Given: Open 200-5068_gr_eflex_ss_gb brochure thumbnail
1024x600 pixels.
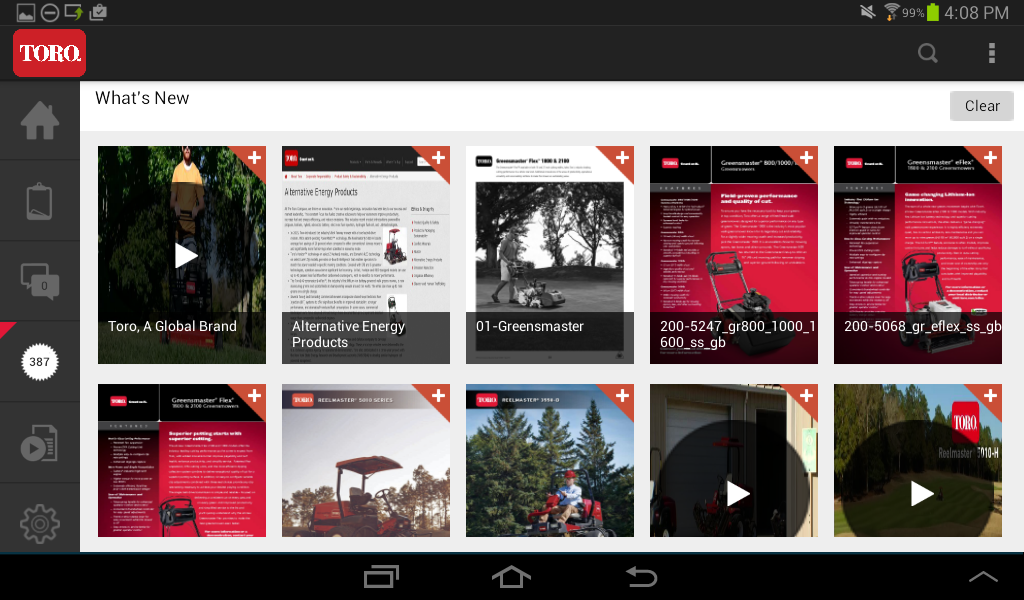Looking at the screenshot, I should click(918, 255).
